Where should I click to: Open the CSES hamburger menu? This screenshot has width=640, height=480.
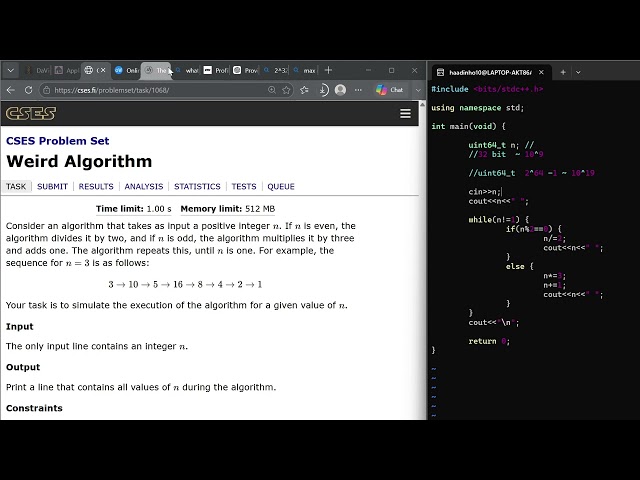405,113
